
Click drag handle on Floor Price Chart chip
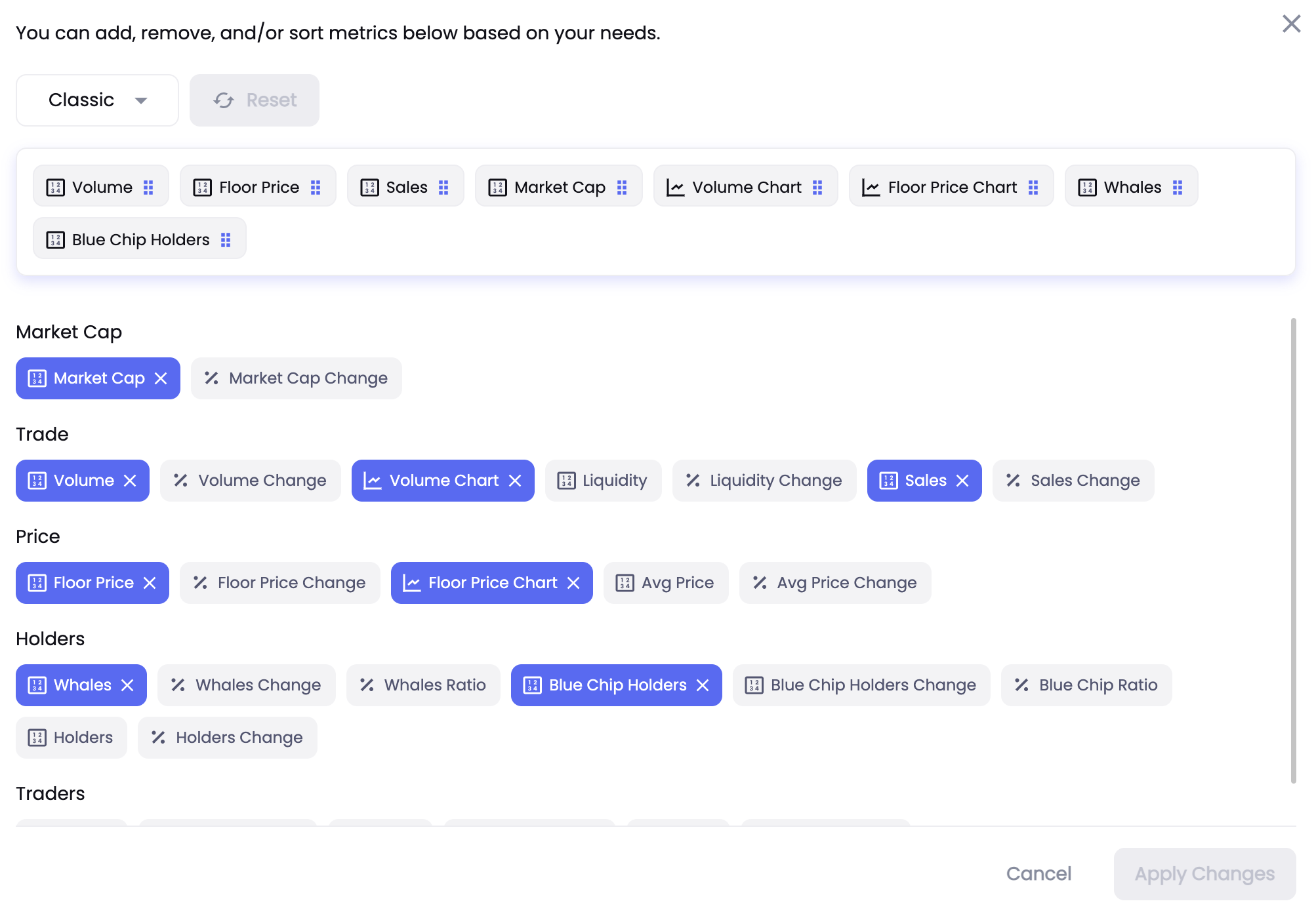[1033, 188]
